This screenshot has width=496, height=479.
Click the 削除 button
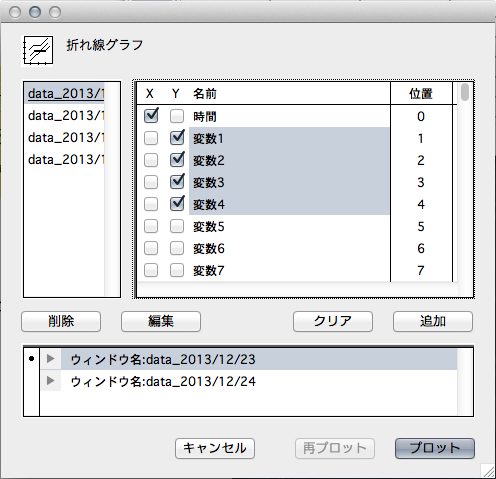click(61, 321)
